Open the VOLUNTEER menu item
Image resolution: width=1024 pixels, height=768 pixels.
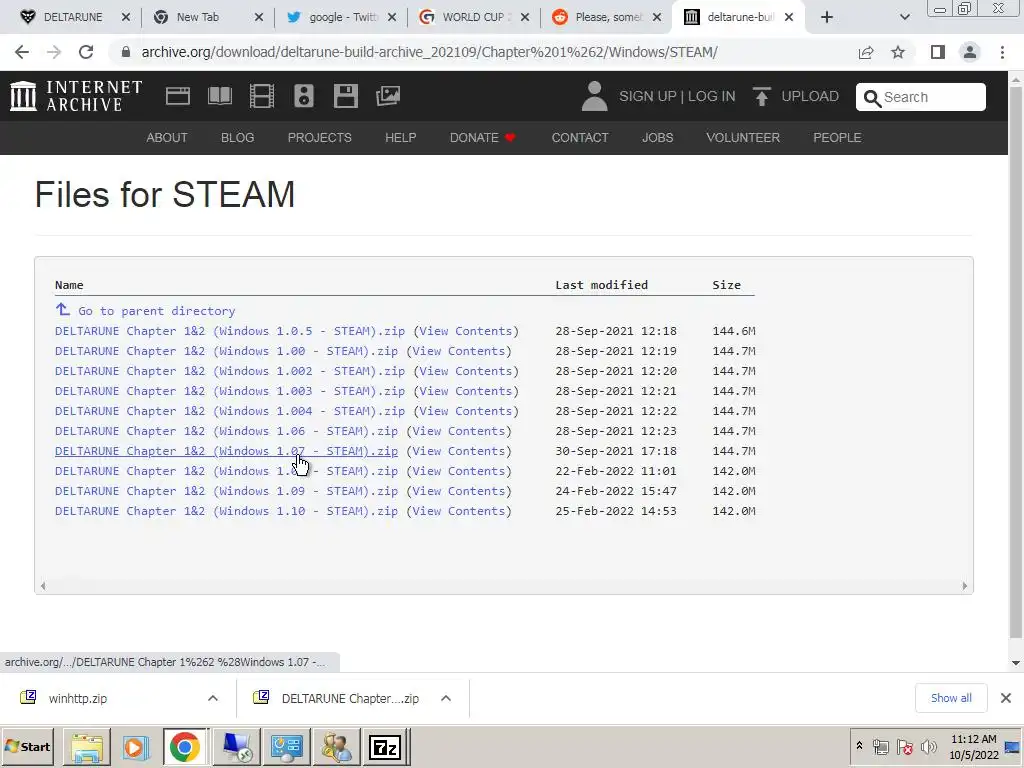(x=743, y=138)
